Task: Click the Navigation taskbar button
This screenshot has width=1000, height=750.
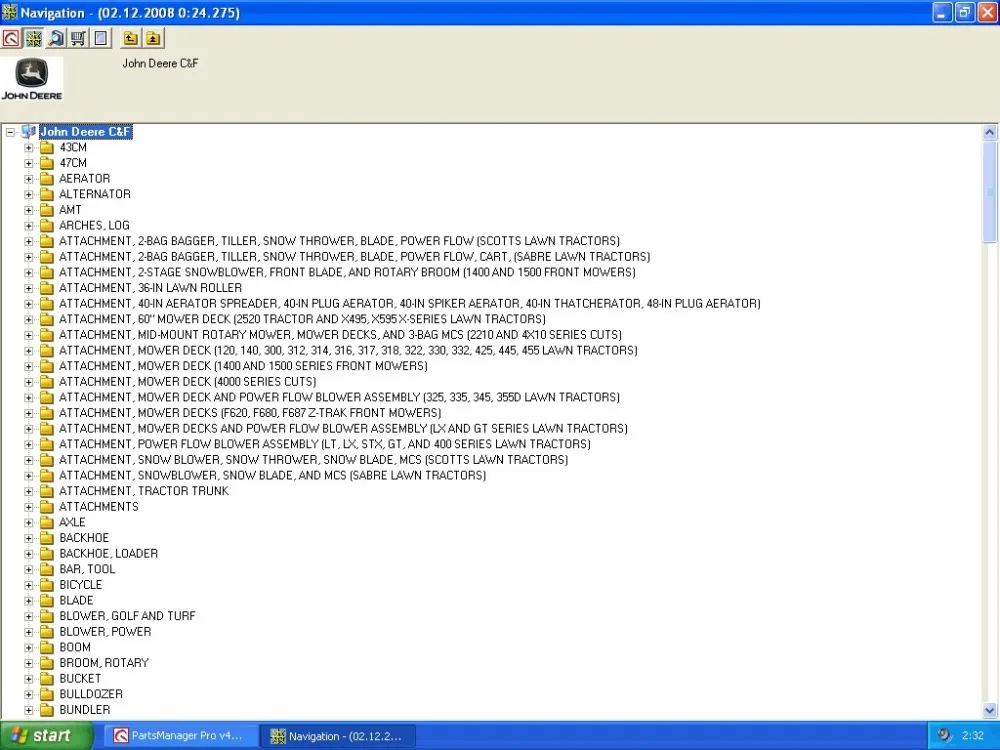Action: pos(340,736)
